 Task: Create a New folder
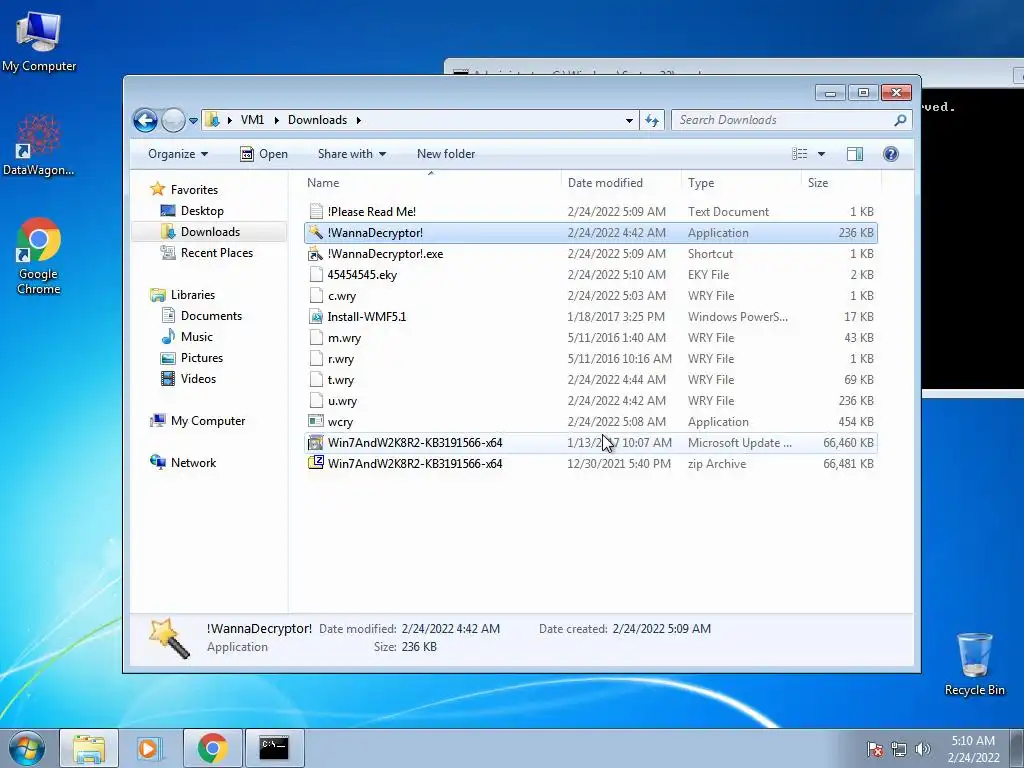446,154
